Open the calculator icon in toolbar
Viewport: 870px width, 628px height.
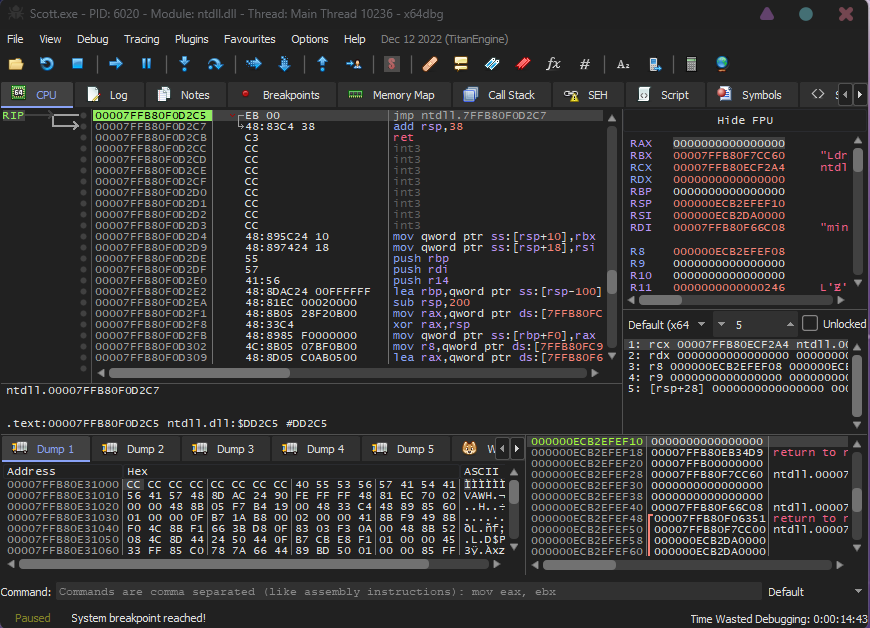(x=690, y=64)
